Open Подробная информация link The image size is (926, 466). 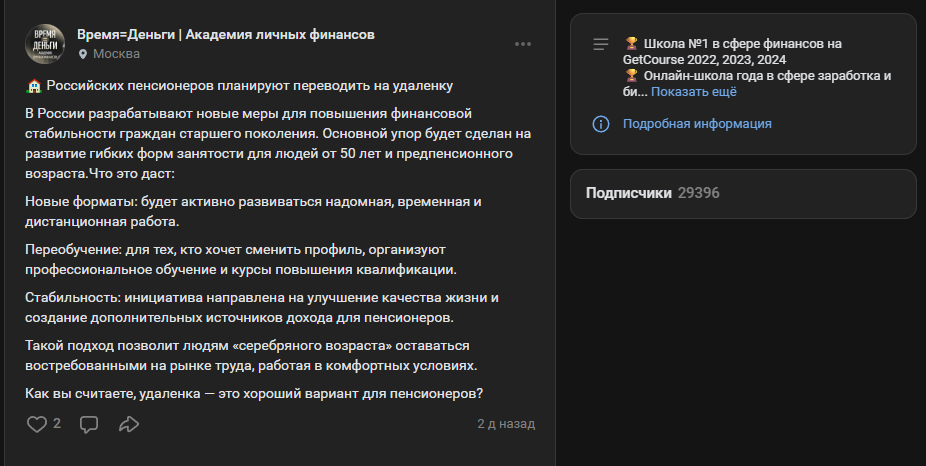(697, 124)
